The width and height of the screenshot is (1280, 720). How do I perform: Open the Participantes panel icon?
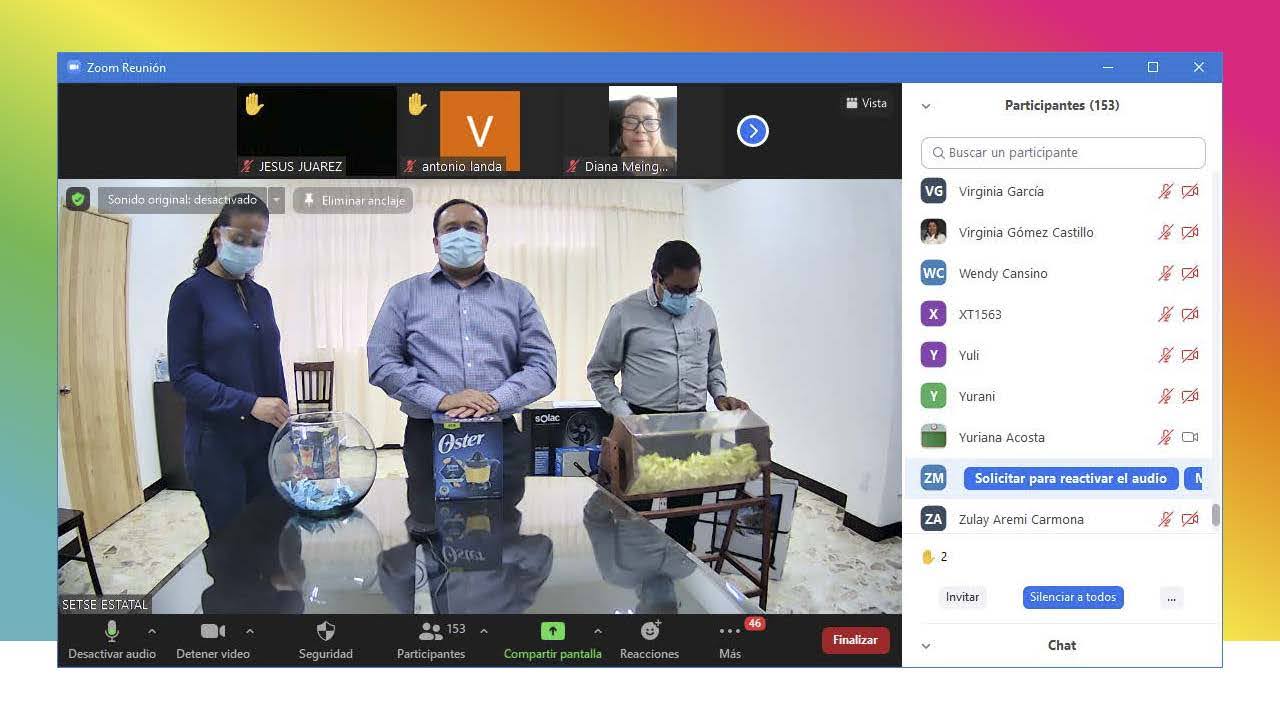click(x=431, y=631)
